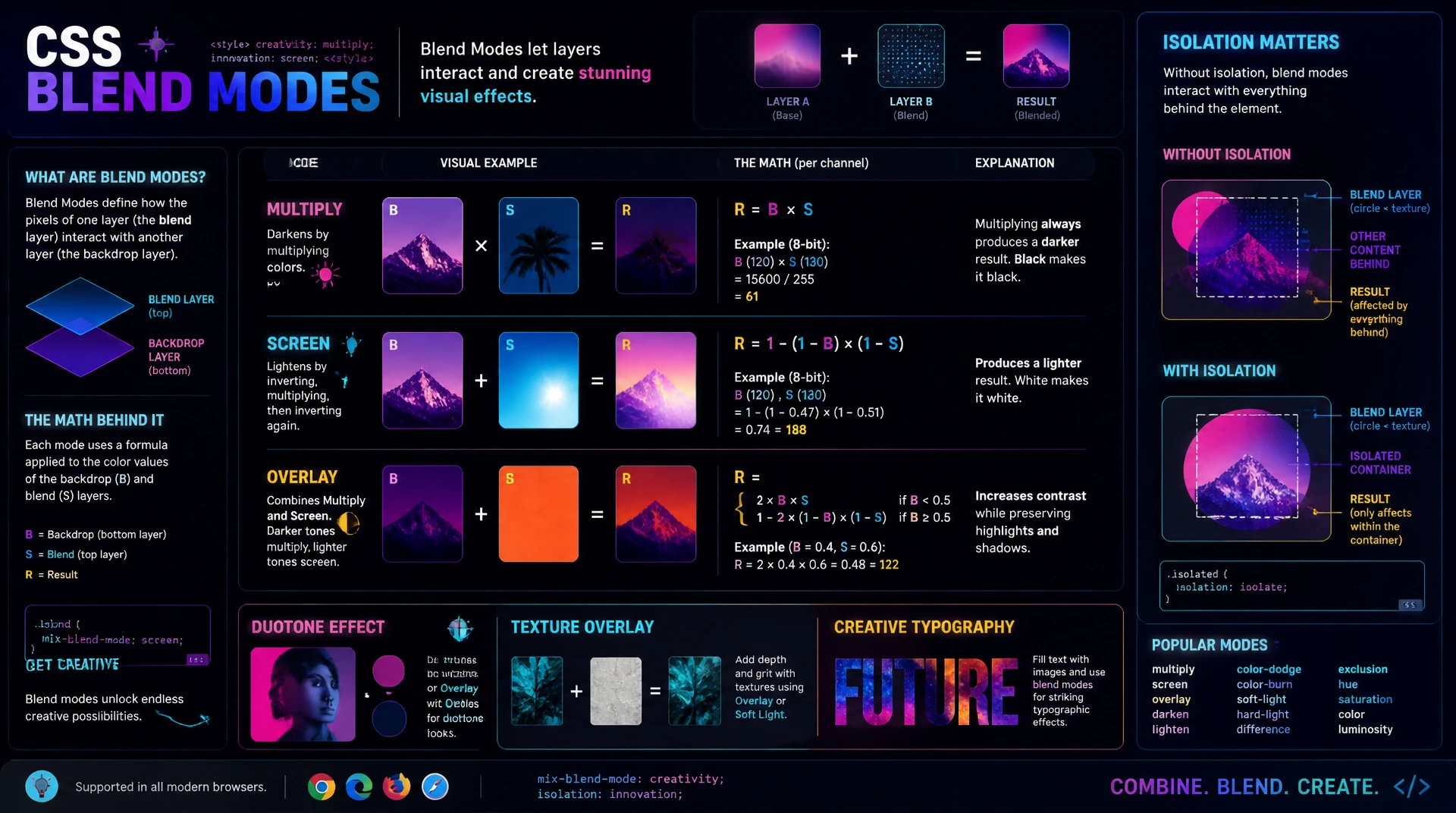
Task: Click the dark navy duotone color circle
Action: (389, 719)
